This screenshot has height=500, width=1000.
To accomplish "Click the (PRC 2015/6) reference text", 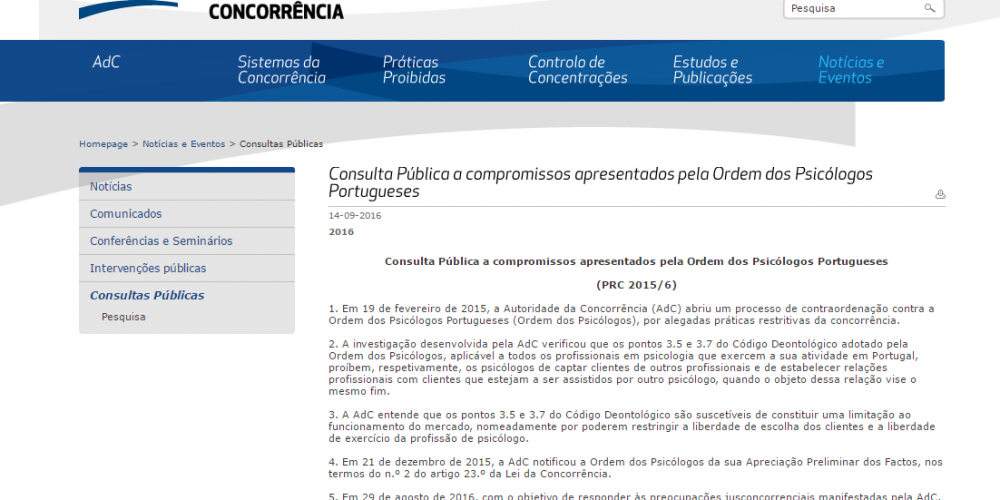I will click(636, 284).
